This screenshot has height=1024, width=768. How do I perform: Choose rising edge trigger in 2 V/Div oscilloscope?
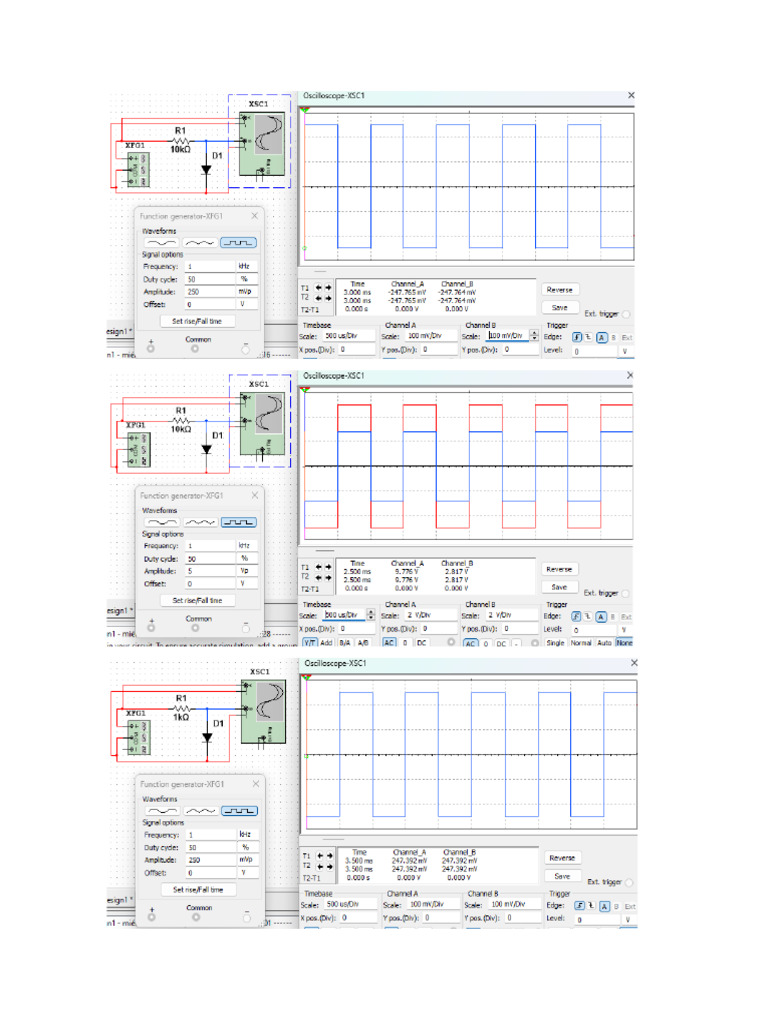[576, 616]
